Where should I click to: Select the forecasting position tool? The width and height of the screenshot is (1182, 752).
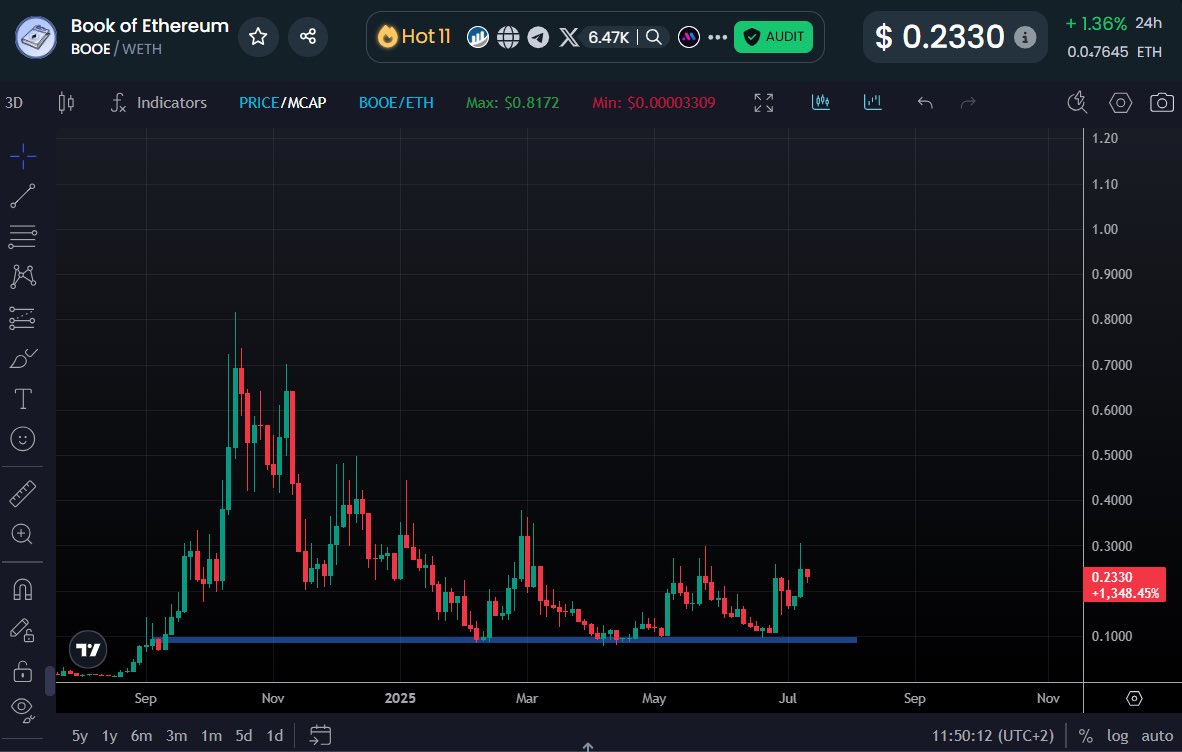(x=23, y=318)
